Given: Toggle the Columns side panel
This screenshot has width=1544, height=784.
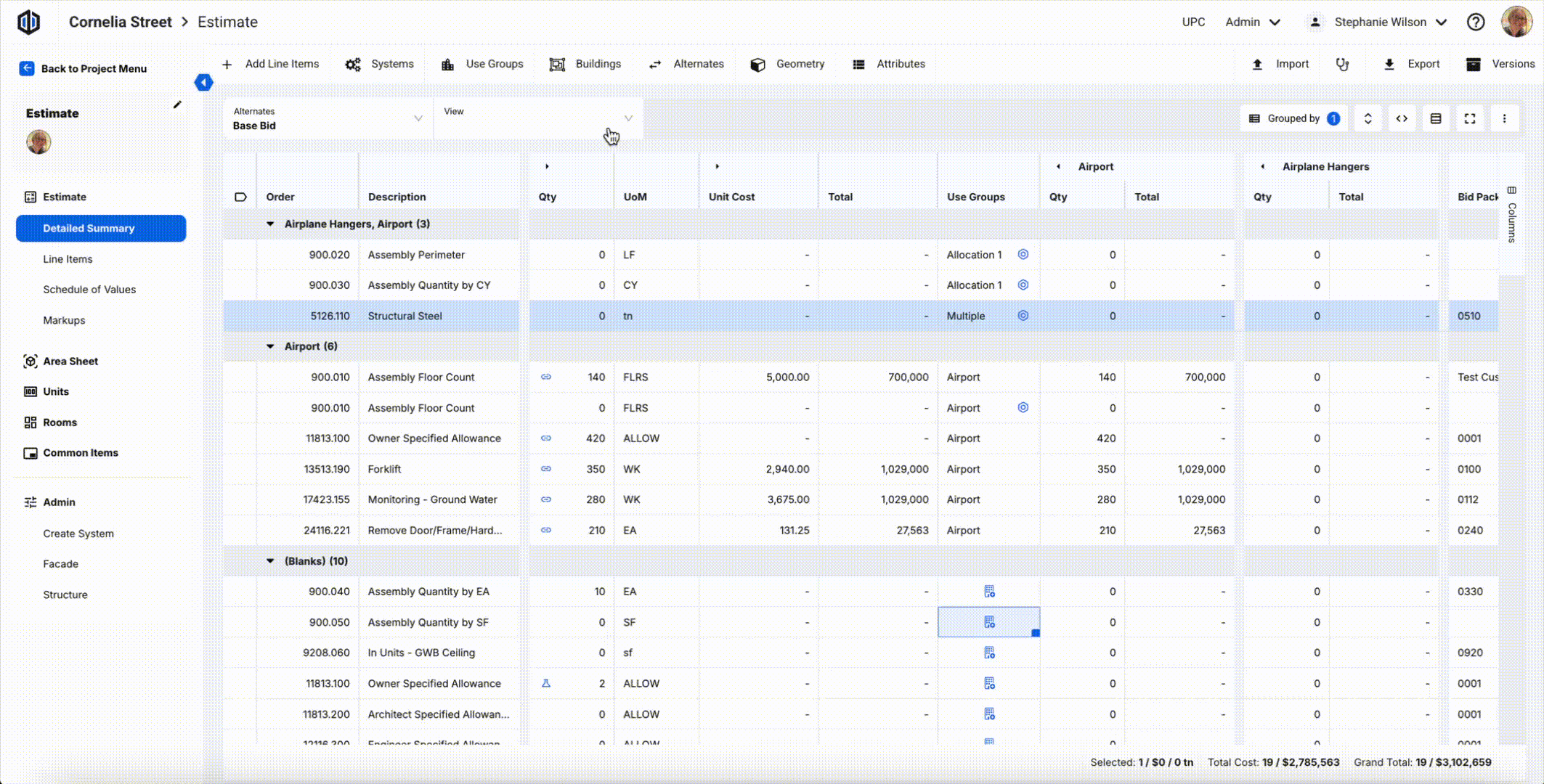Looking at the screenshot, I should (x=1511, y=216).
